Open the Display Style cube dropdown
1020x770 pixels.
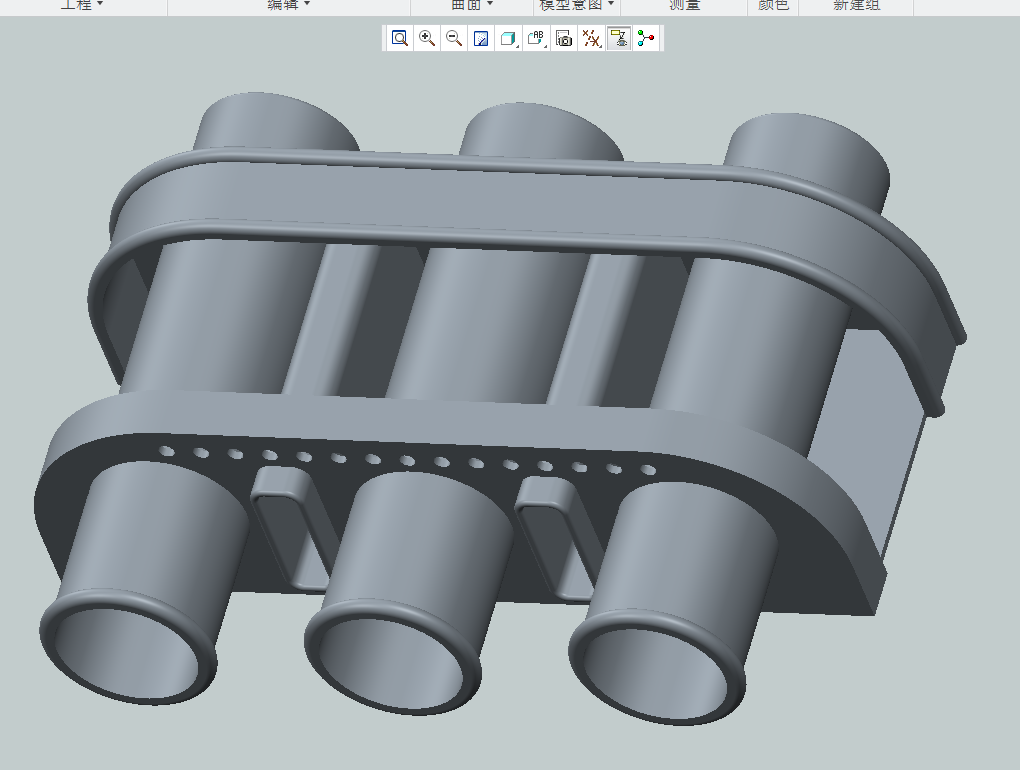[509, 39]
